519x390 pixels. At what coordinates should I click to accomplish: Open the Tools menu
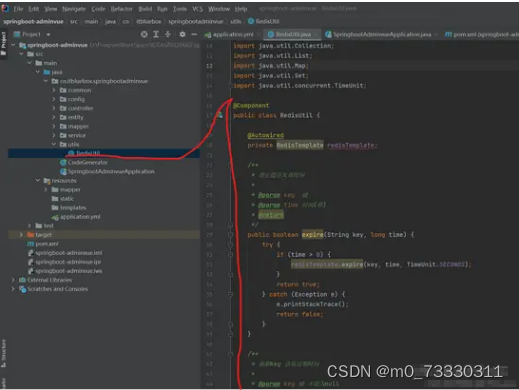[x=180, y=9]
